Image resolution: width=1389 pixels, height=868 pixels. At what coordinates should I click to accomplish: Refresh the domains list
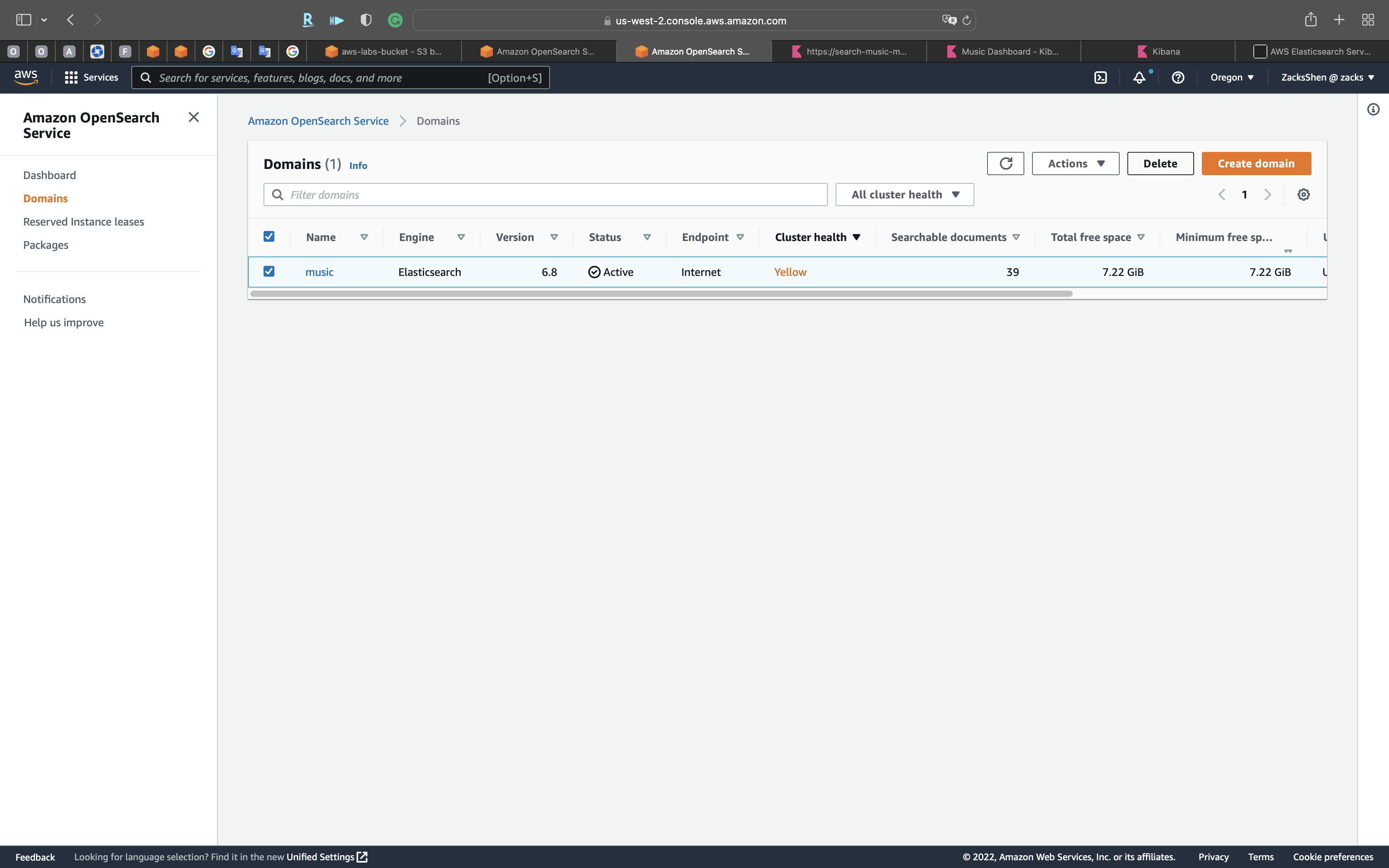click(1006, 164)
